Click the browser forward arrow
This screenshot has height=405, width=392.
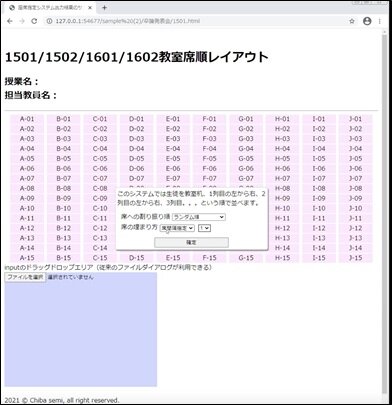[x=22, y=21]
